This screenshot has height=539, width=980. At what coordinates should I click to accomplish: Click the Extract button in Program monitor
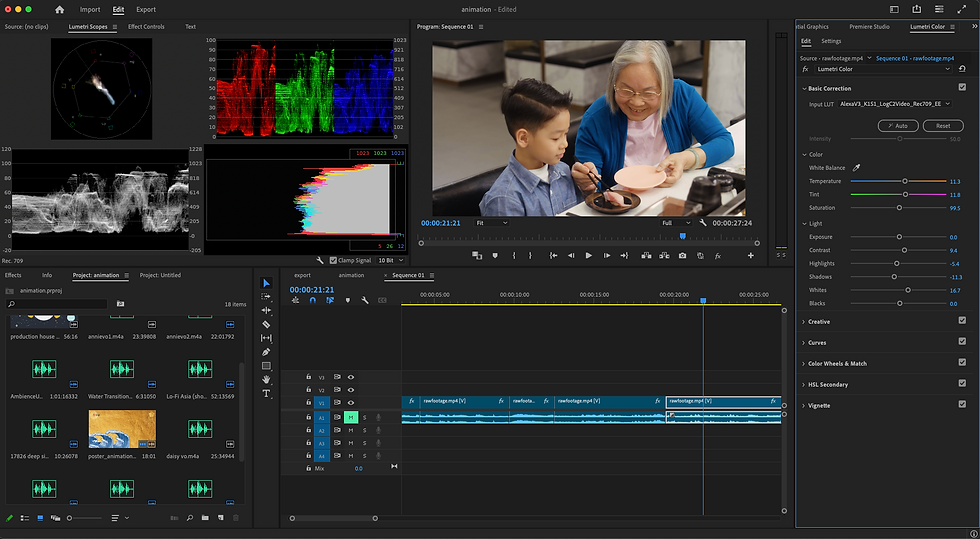point(664,256)
